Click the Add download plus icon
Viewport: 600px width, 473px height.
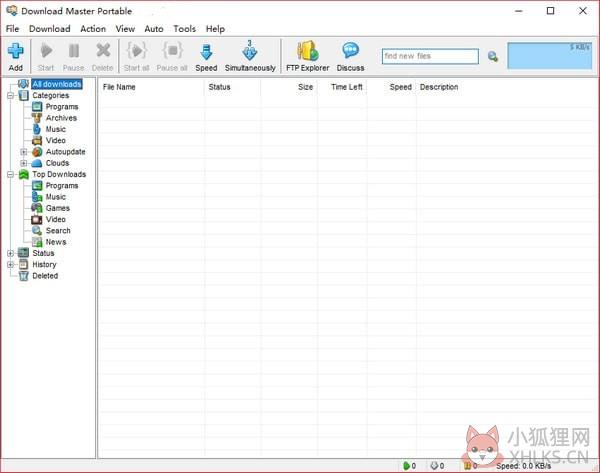pyautogui.click(x=16, y=51)
